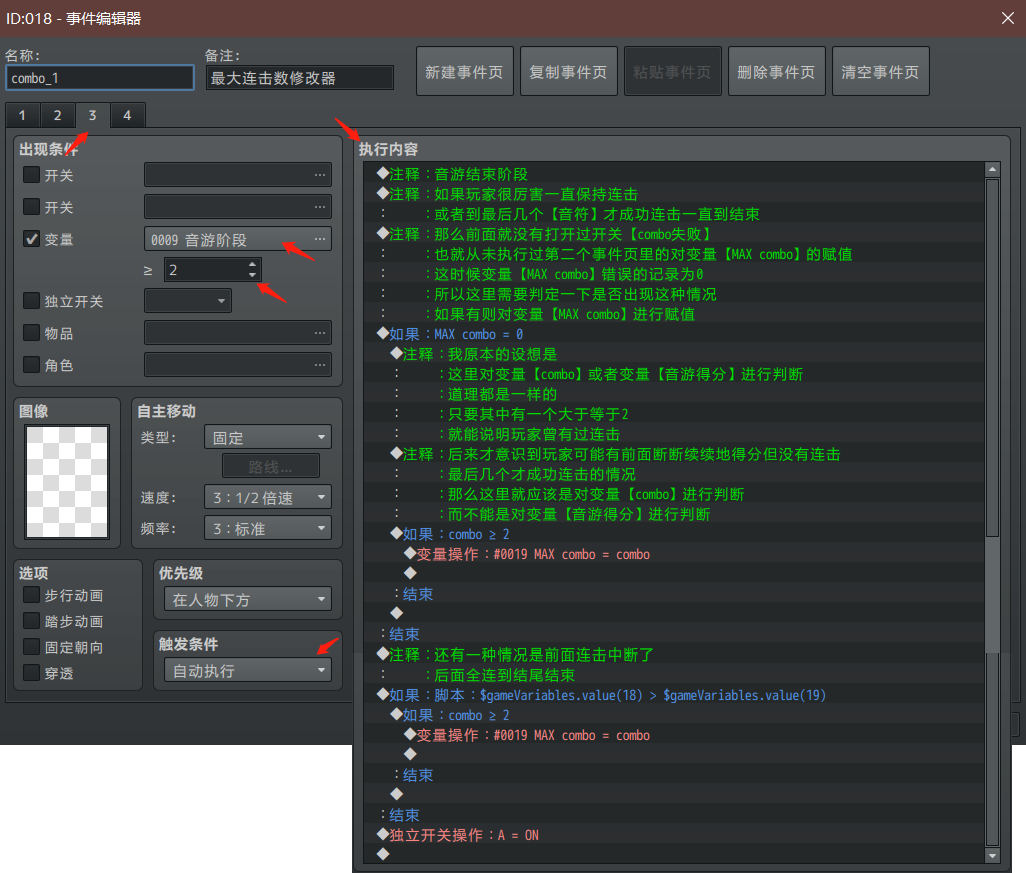Enable the 独立开关 condition checkbox
The height and width of the screenshot is (873, 1026).
click(x=31, y=300)
